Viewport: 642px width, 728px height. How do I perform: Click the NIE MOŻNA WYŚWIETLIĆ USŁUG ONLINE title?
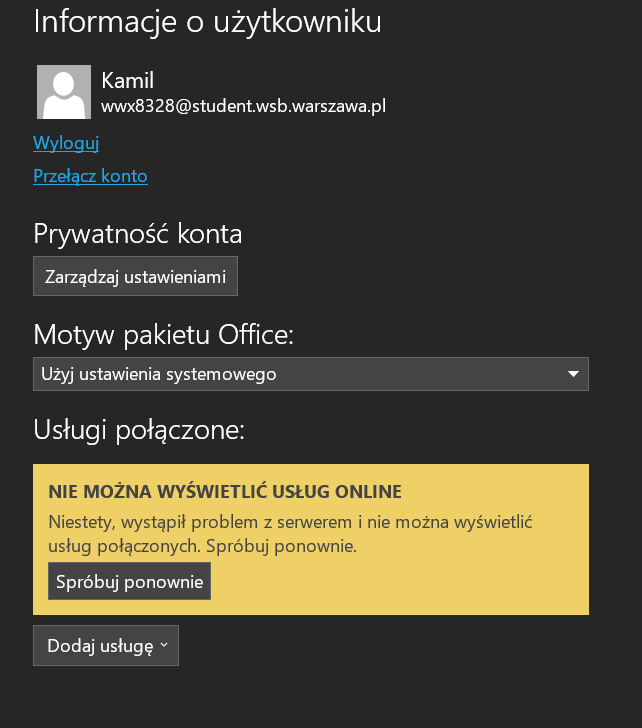224,492
